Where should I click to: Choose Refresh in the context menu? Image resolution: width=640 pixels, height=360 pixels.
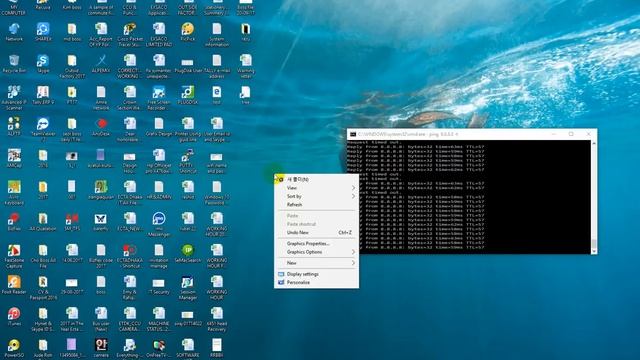click(317, 204)
